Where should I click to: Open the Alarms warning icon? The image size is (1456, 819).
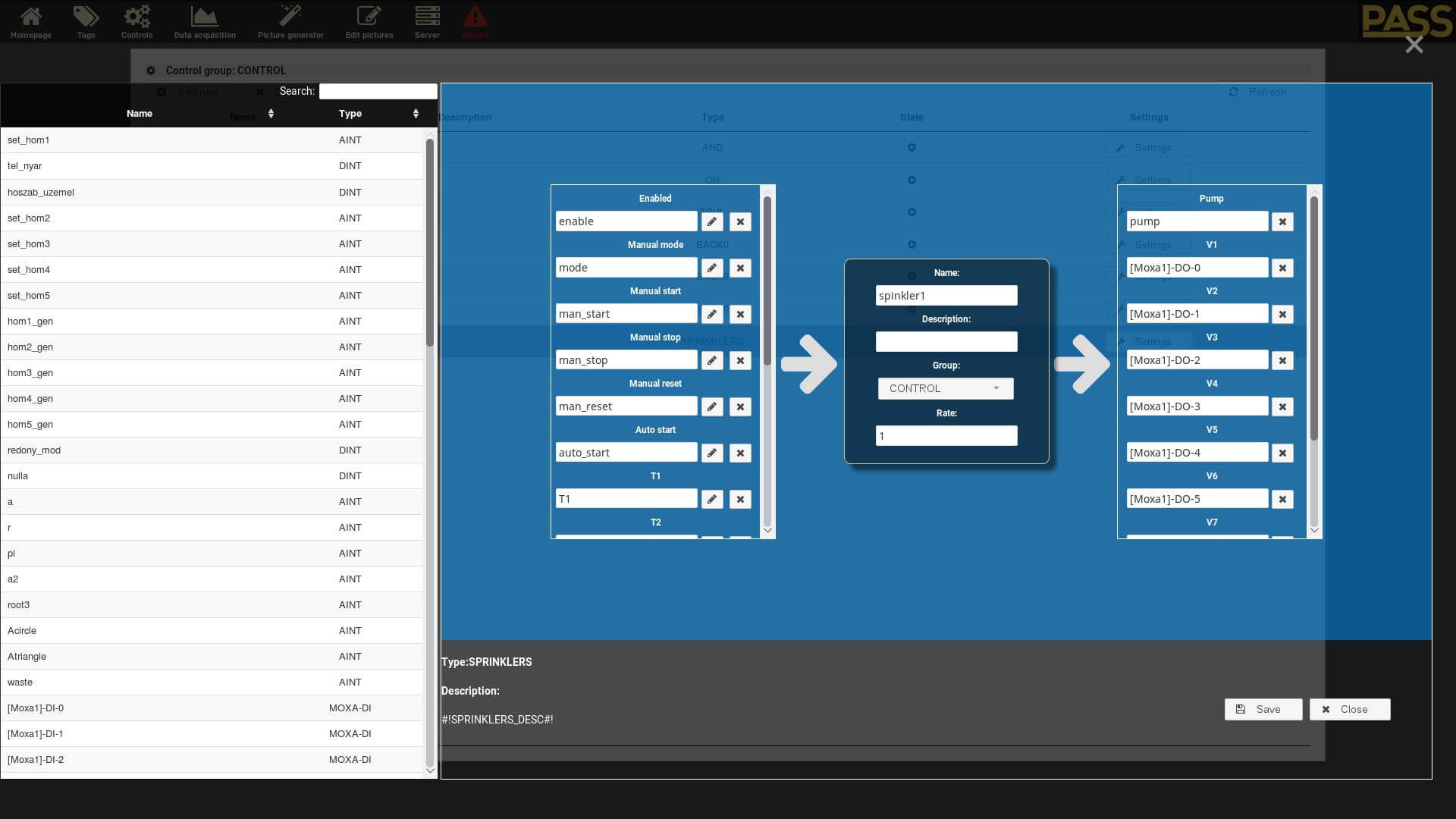(x=475, y=22)
